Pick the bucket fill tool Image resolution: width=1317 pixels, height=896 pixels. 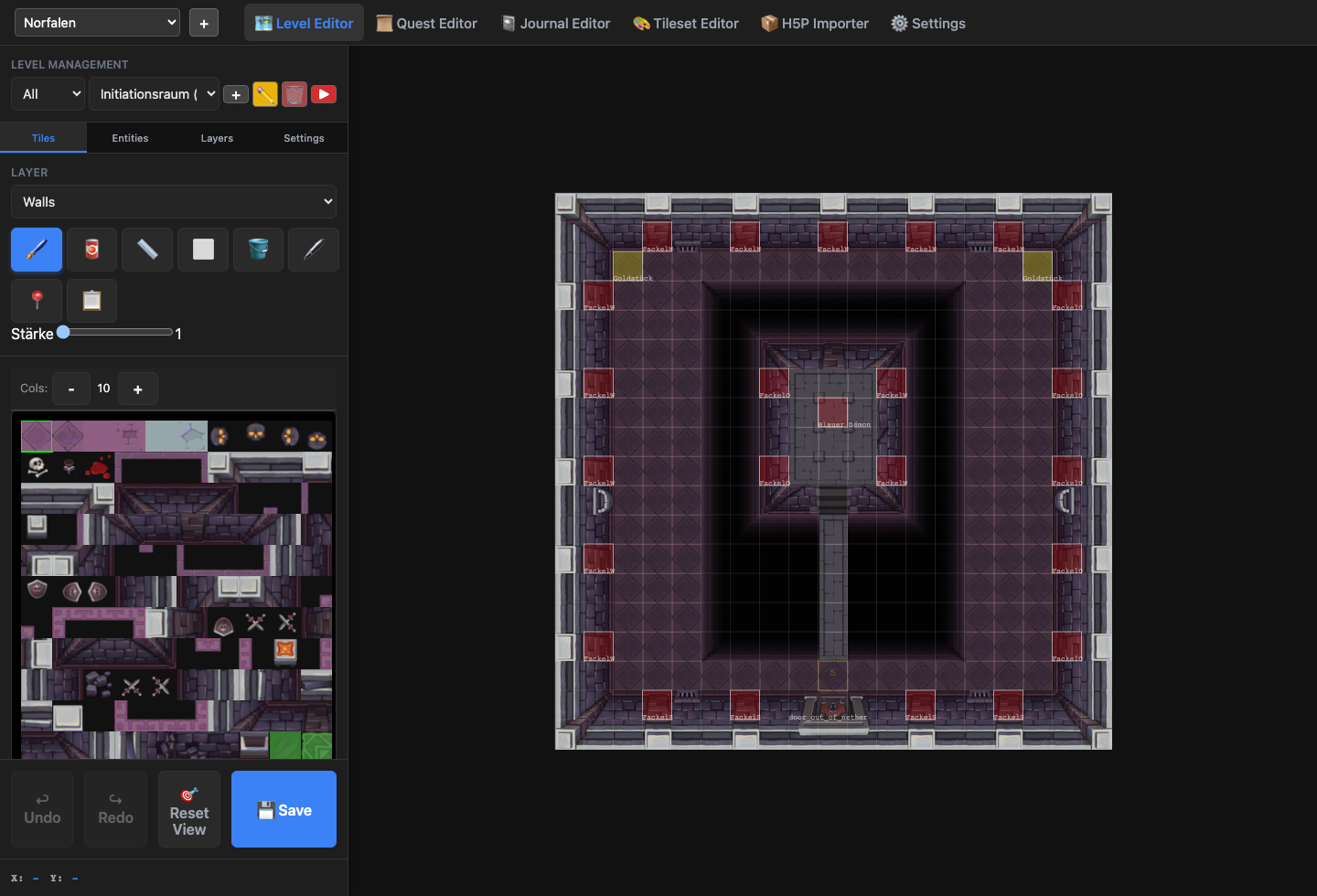[258, 249]
